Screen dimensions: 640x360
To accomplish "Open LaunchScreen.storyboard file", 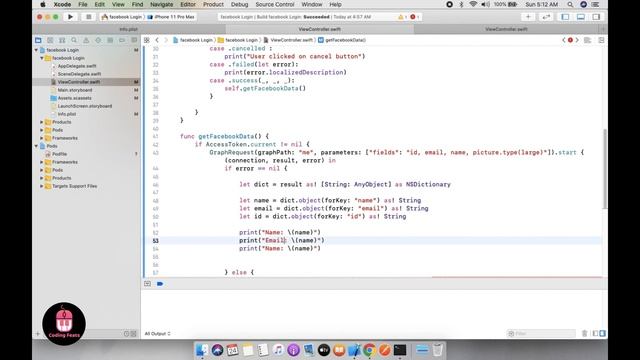I will pos(84,106).
